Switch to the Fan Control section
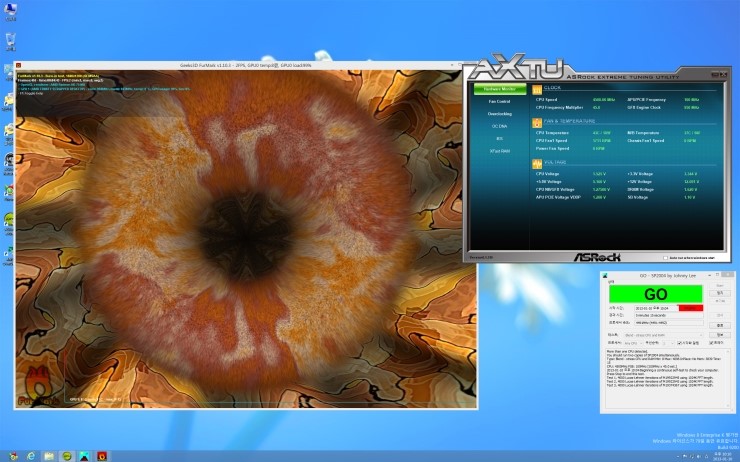 [x=499, y=101]
